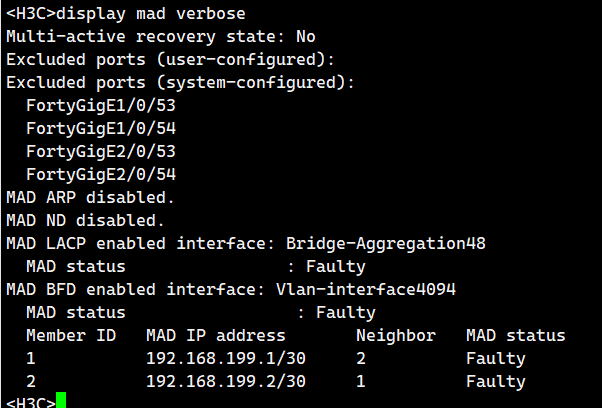Click the IP address 192.168.199.1/30
The image size is (602, 408).
coord(225,358)
